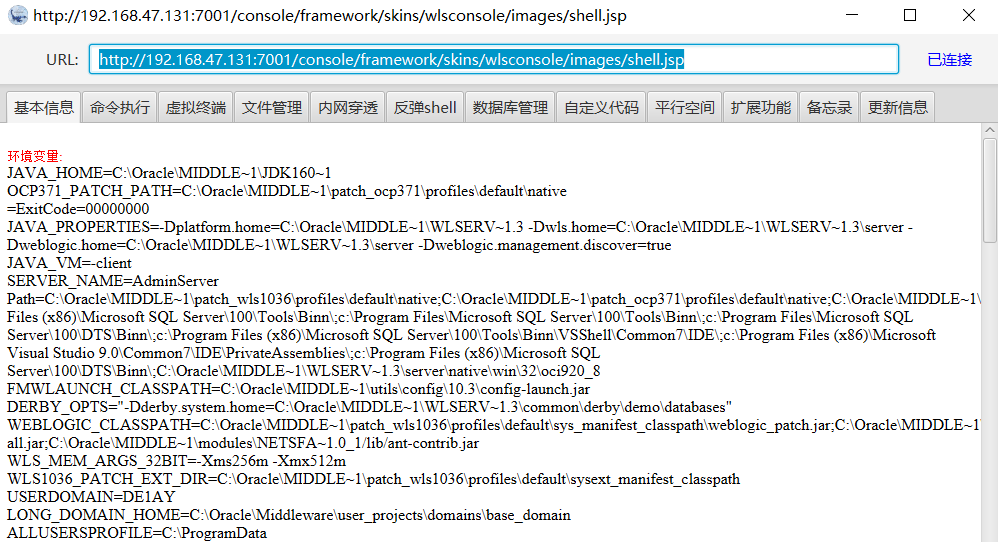Click the WLS1036_PATCH_EXT_DIR line
Viewport: 998px width, 542px height.
point(374,478)
